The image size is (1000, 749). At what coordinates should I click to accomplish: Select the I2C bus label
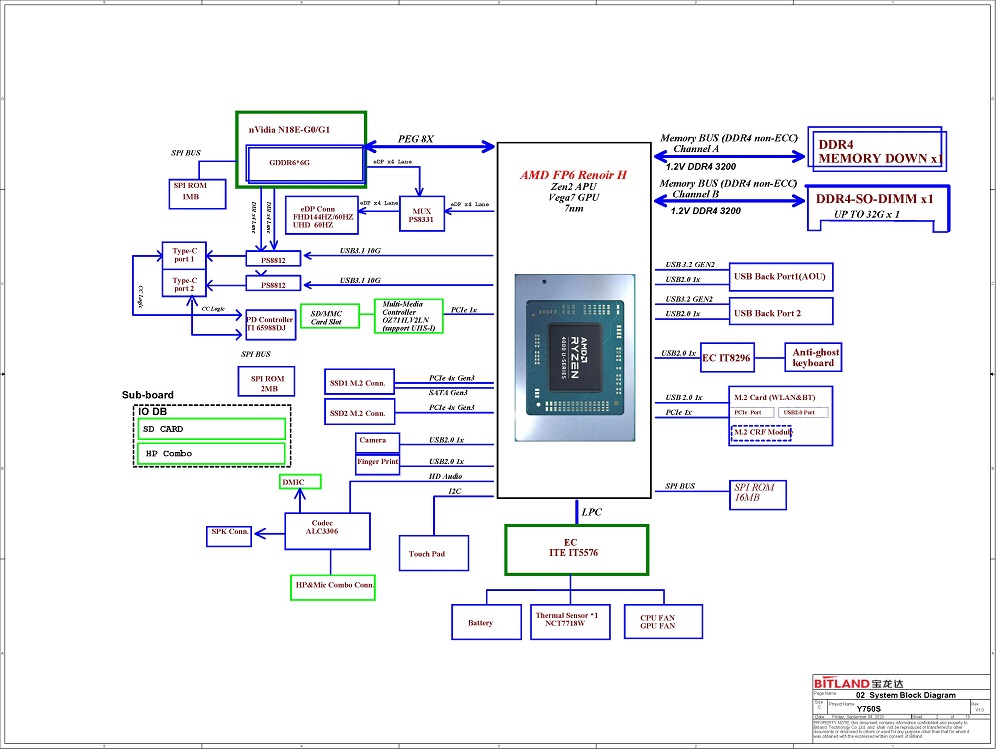(x=454, y=491)
